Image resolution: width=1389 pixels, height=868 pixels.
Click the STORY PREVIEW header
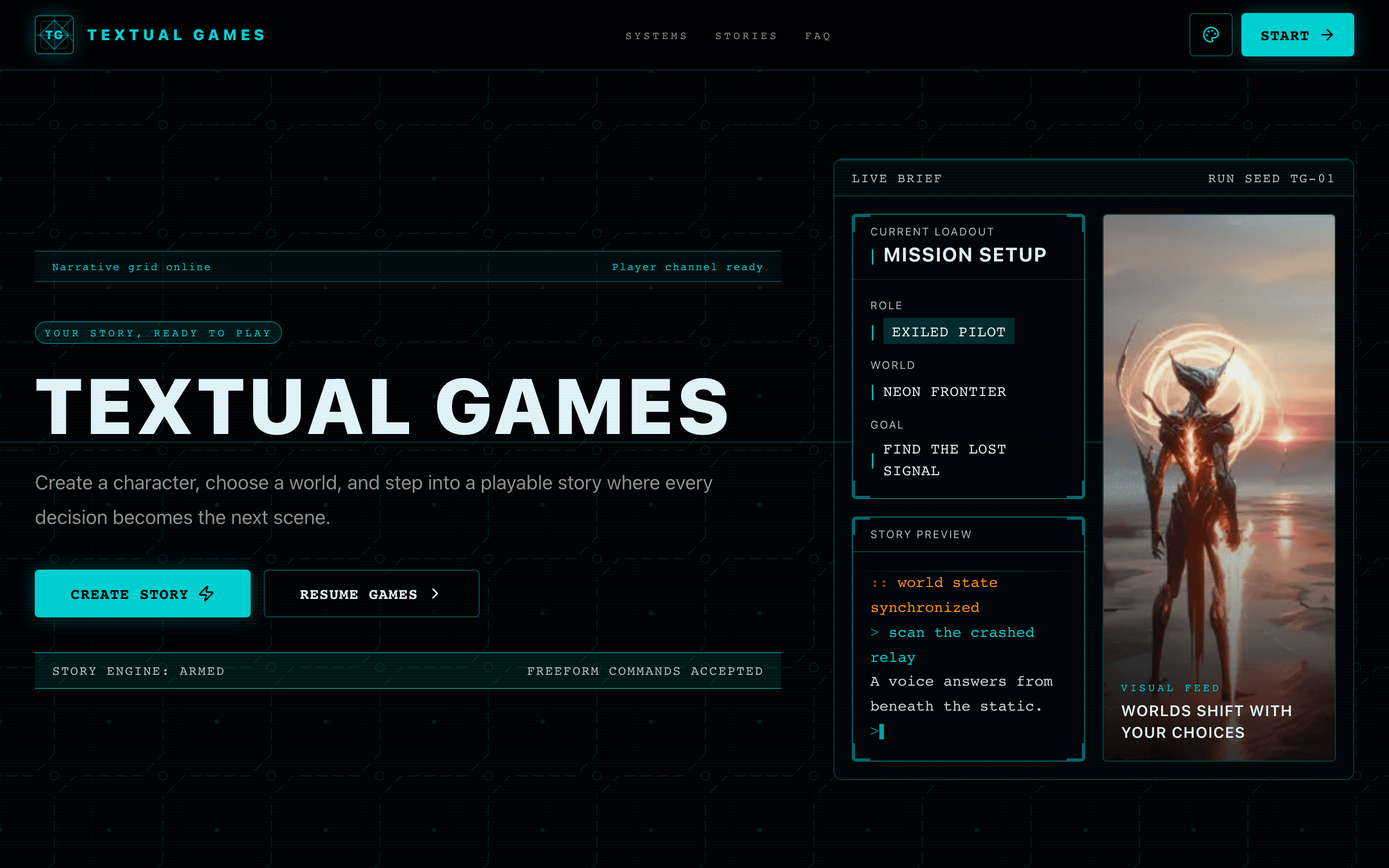(x=921, y=534)
